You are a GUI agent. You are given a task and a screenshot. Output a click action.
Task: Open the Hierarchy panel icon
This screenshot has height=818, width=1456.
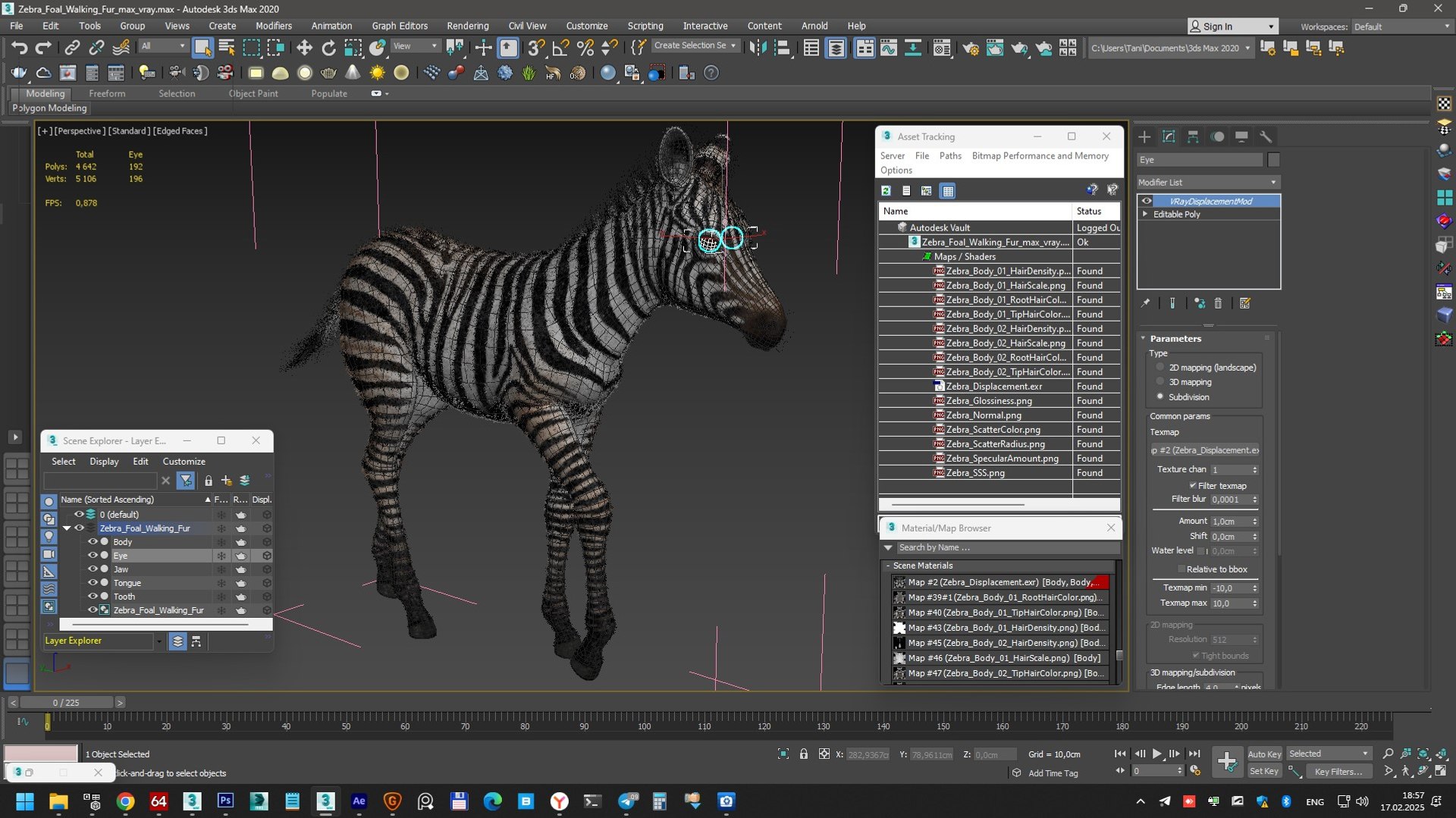pyautogui.click(x=1193, y=136)
